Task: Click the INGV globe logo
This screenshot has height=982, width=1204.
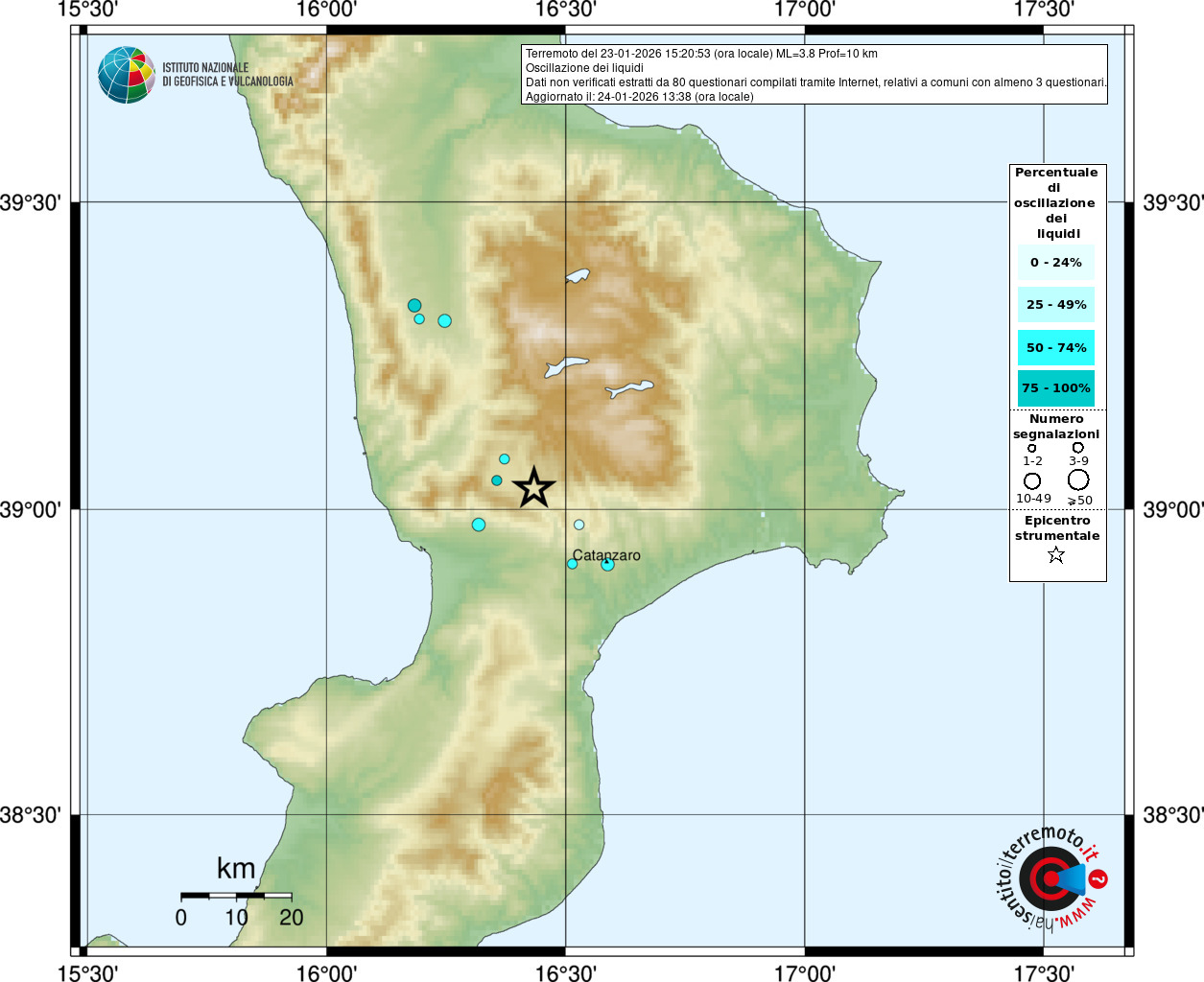Action: pyautogui.click(x=127, y=75)
